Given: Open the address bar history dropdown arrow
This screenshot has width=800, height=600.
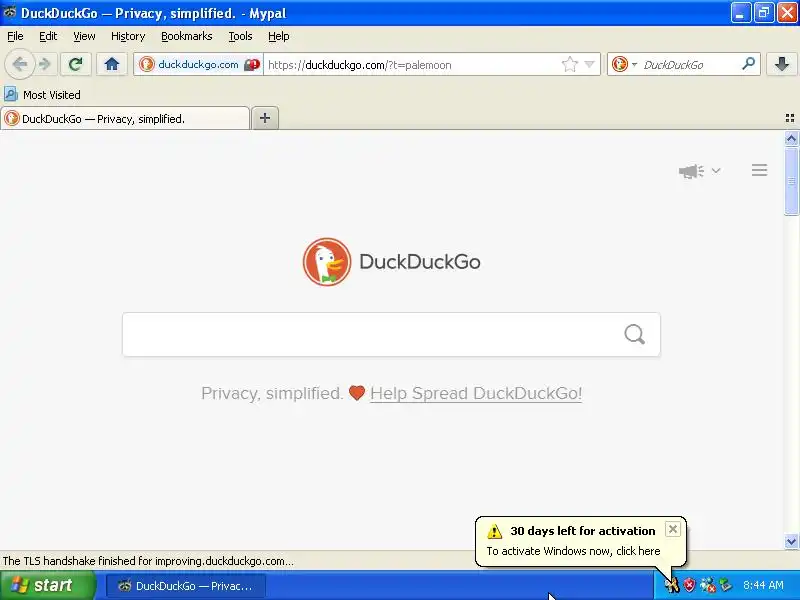Looking at the screenshot, I should pos(589,64).
